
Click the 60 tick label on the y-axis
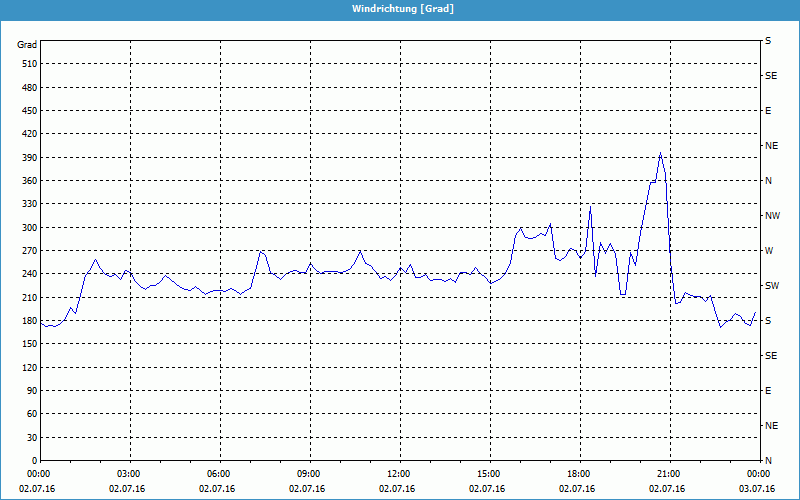point(30,414)
